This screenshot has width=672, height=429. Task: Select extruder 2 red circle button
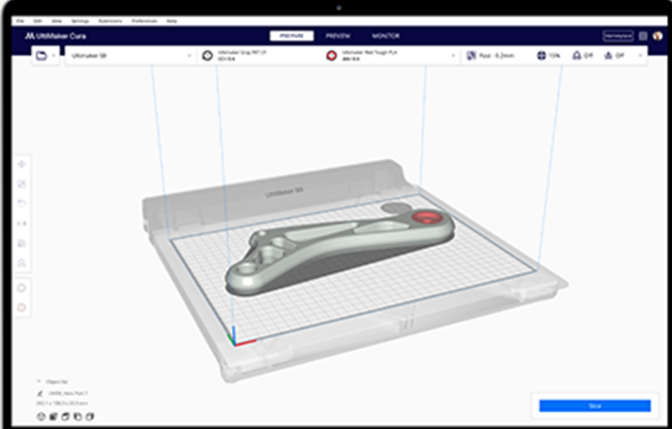[x=22, y=306]
